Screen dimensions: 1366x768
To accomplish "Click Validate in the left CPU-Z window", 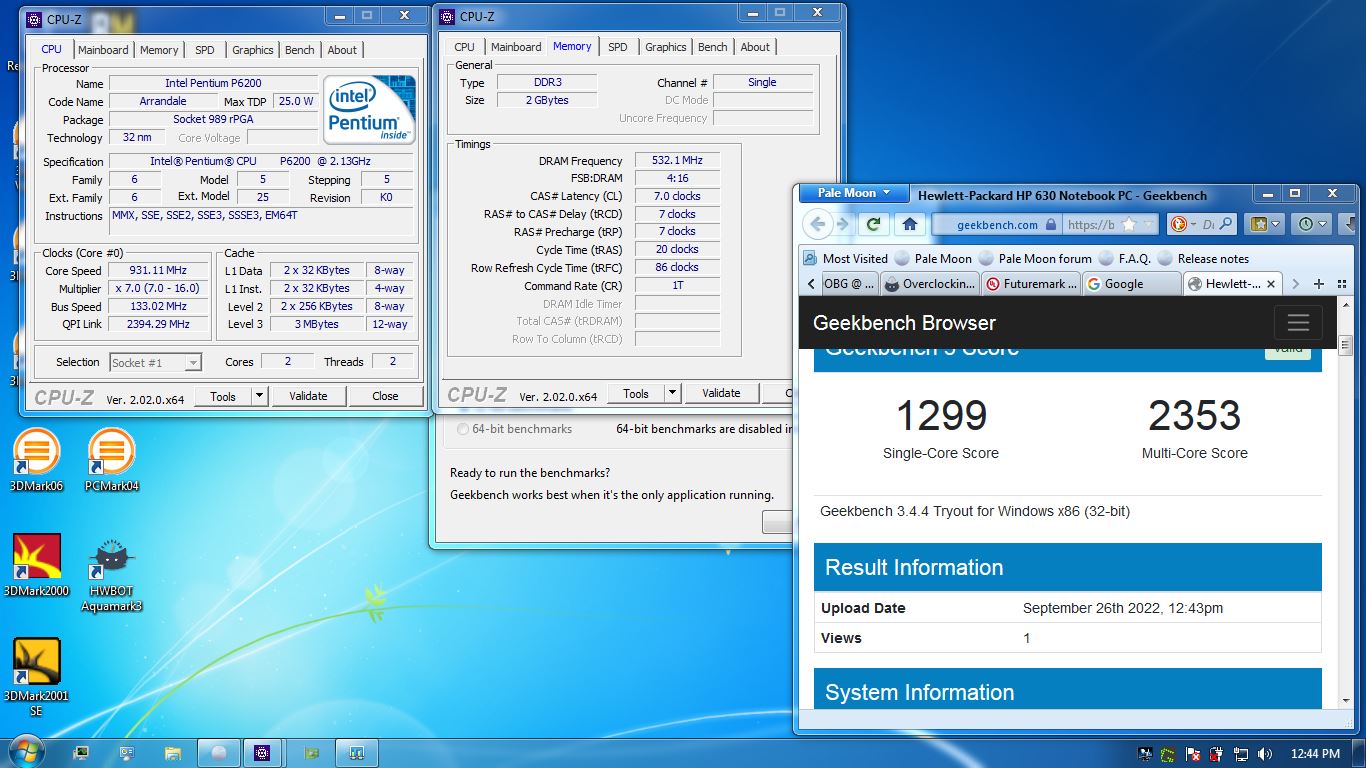I will [x=308, y=396].
